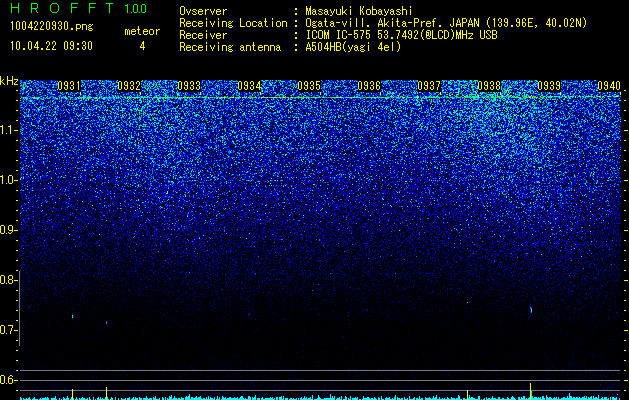Click the 0933 time marker
629x400 pixels.
coord(189,86)
